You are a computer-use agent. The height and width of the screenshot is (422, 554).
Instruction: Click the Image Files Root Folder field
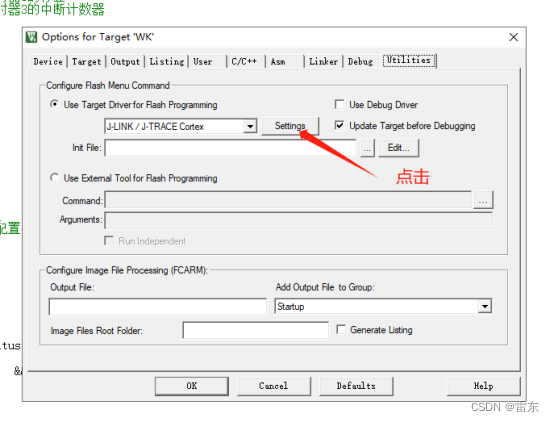click(x=256, y=330)
